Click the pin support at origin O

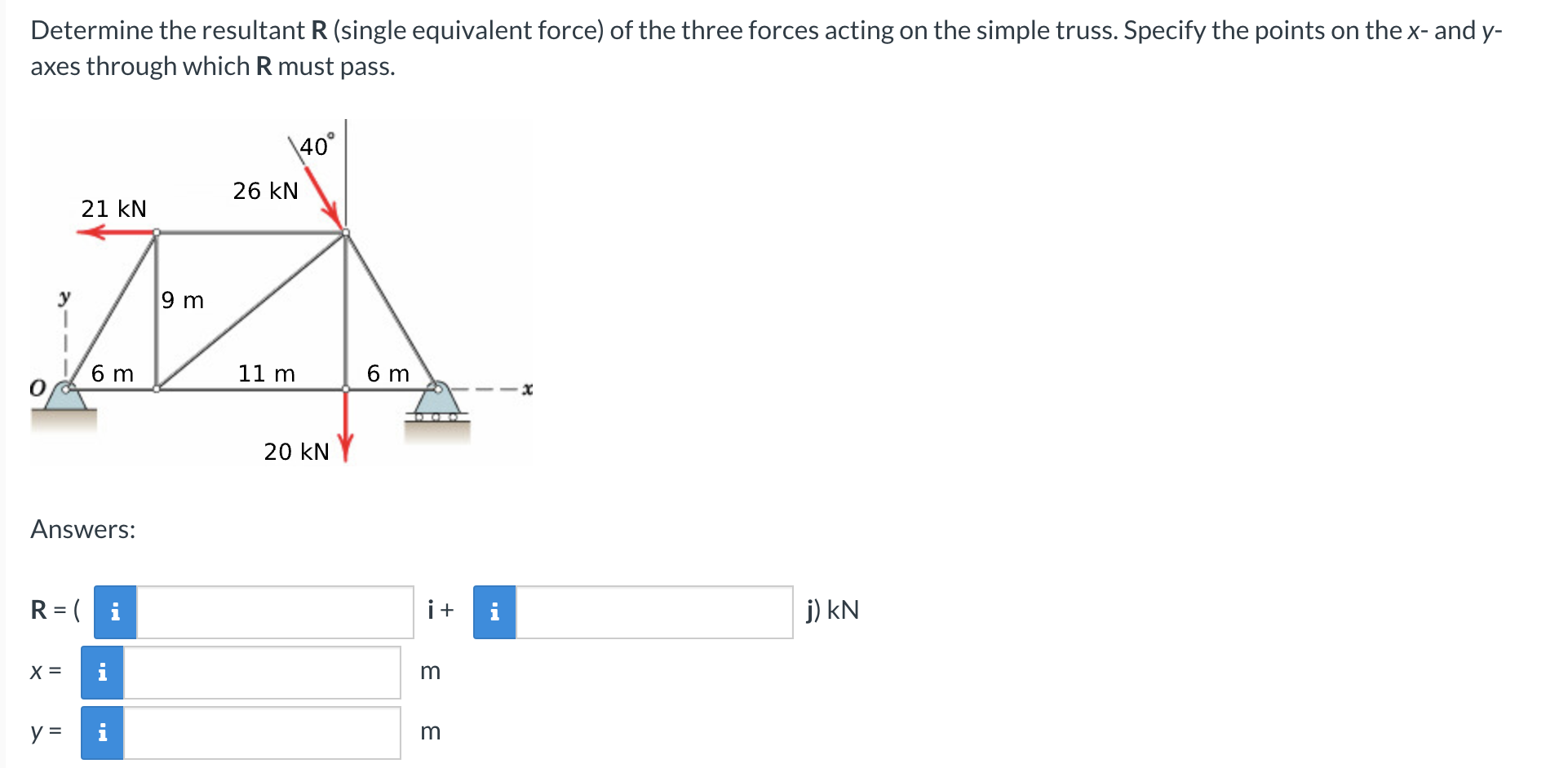click(65, 395)
